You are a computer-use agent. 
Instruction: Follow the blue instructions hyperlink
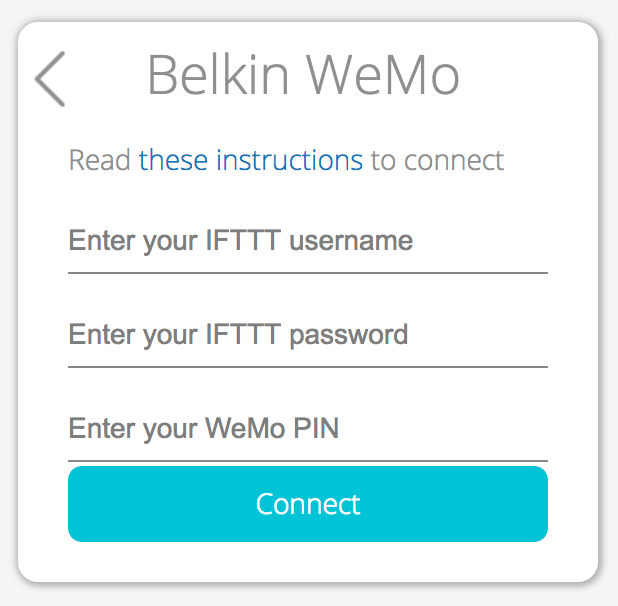[250, 160]
